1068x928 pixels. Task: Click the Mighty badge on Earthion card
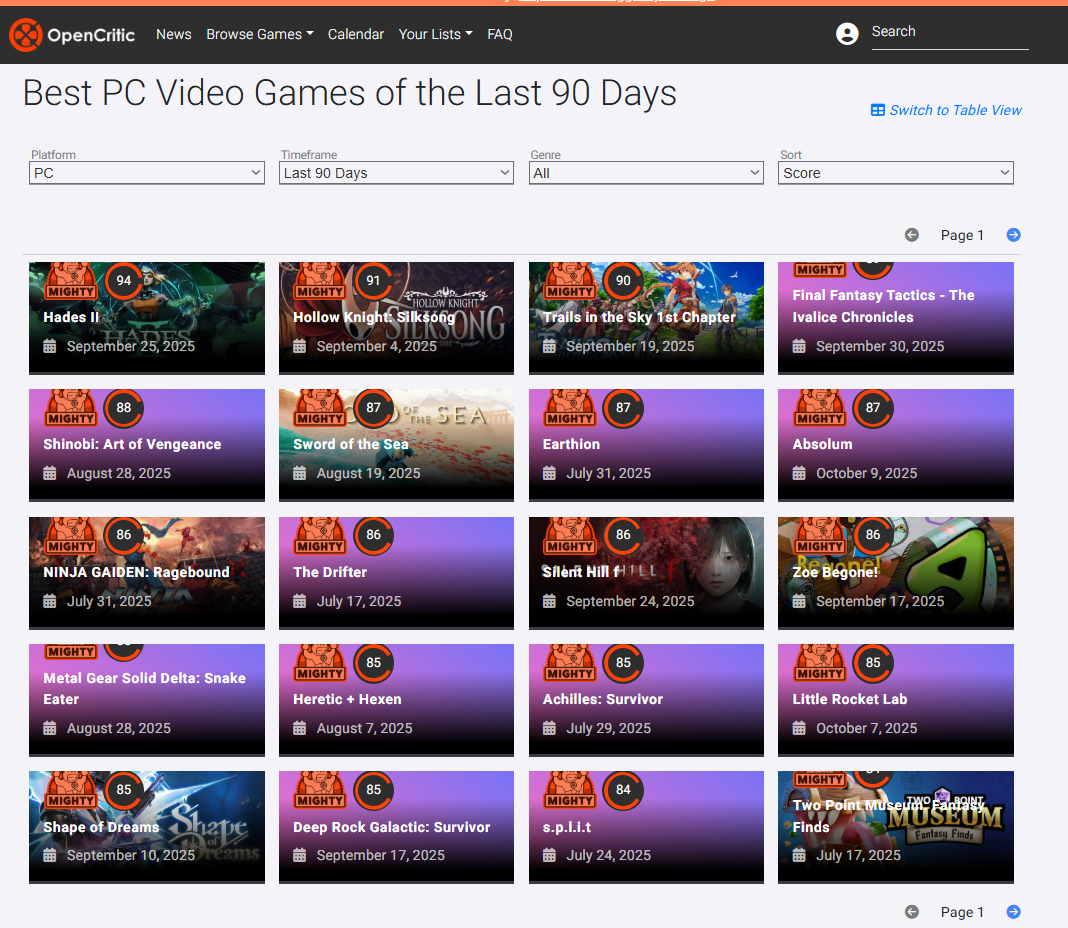click(571, 407)
